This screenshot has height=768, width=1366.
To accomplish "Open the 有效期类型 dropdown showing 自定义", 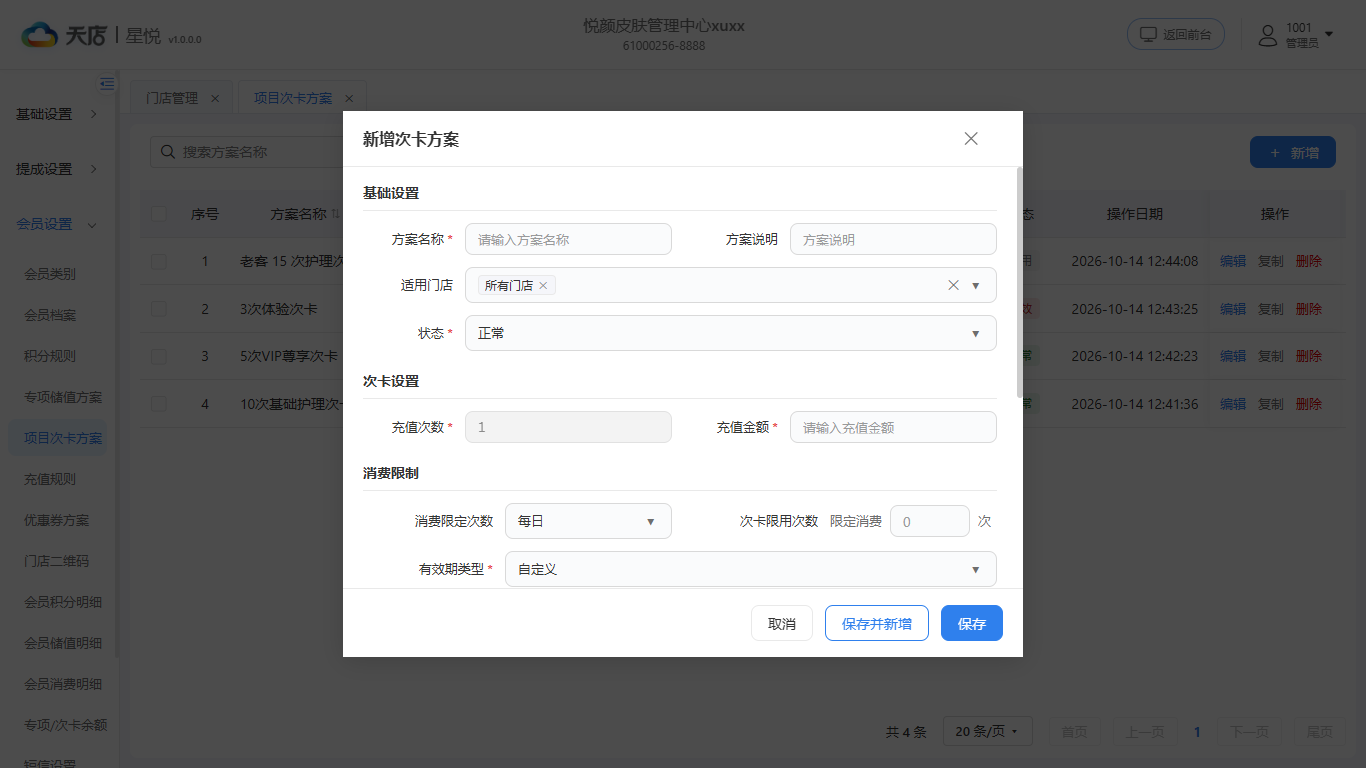I will coord(751,569).
